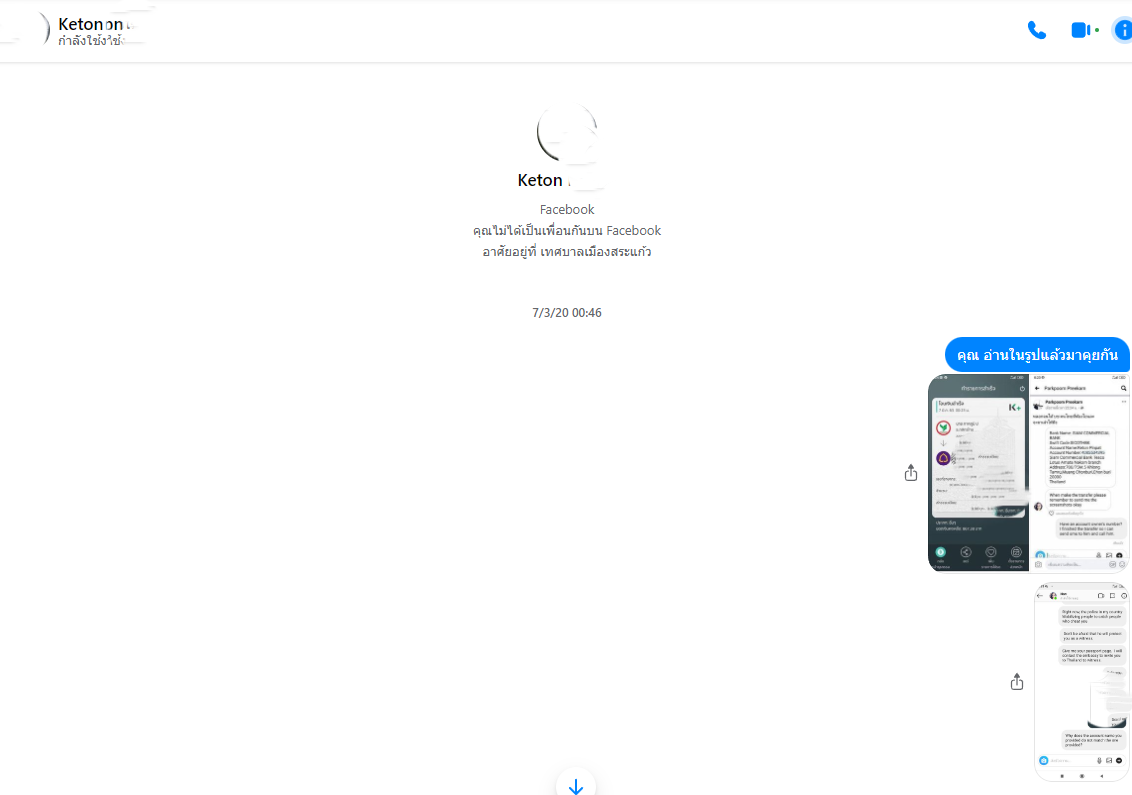
Task: Open Keton's name in the header
Action: [97, 24]
